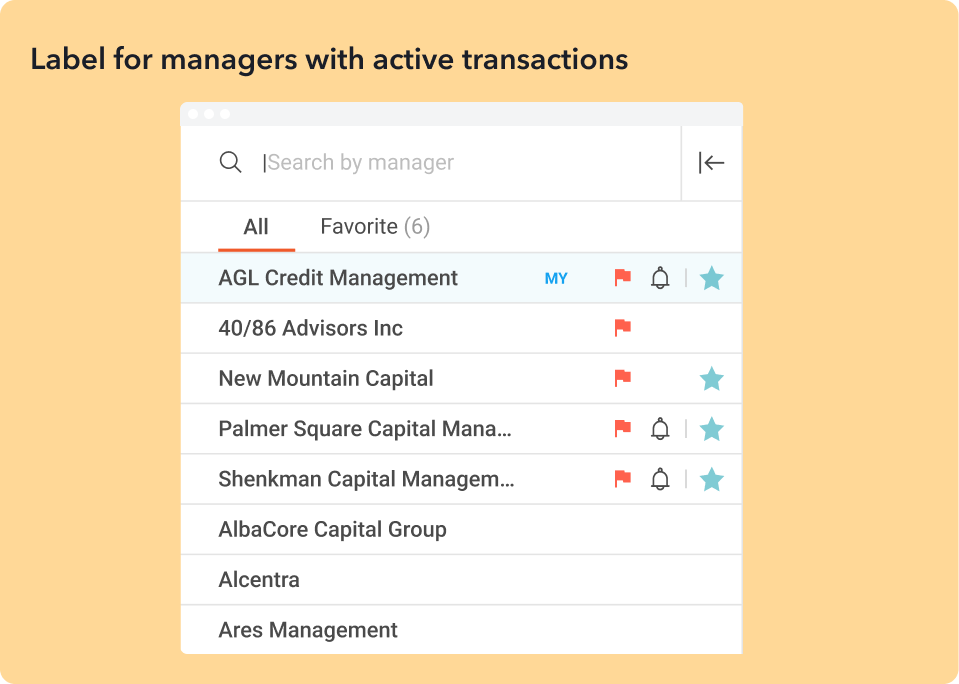Collapse the panel with arrow icon
The width and height of the screenshot is (959, 684).
point(711,163)
